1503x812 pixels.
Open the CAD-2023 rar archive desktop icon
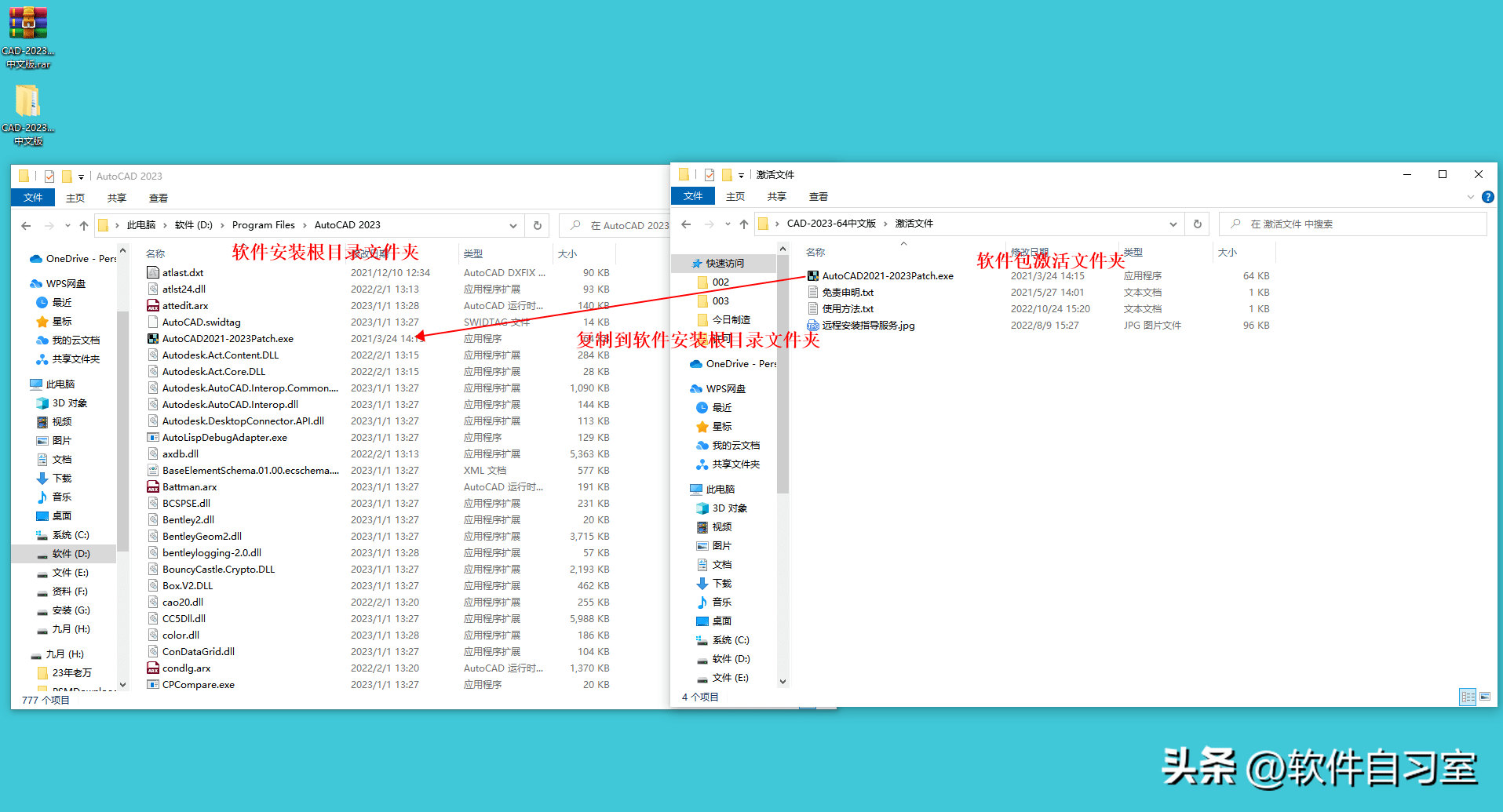(x=27, y=37)
